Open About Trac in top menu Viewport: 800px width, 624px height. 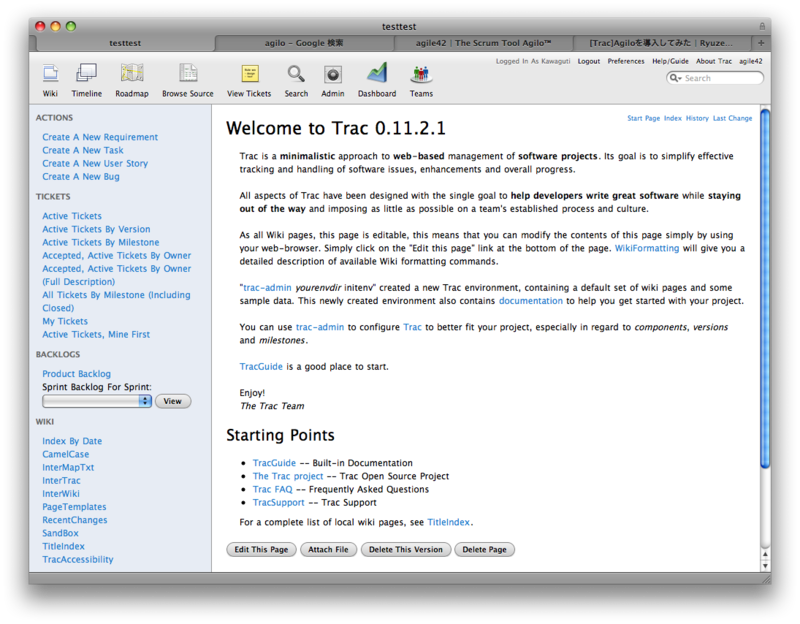[714, 61]
